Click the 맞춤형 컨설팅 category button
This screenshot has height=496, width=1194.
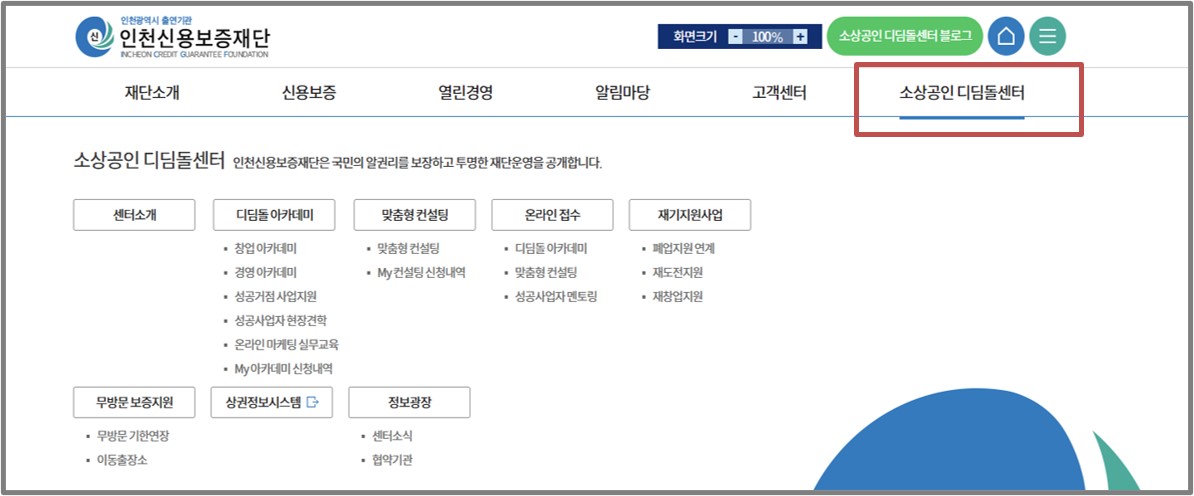coord(415,215)
